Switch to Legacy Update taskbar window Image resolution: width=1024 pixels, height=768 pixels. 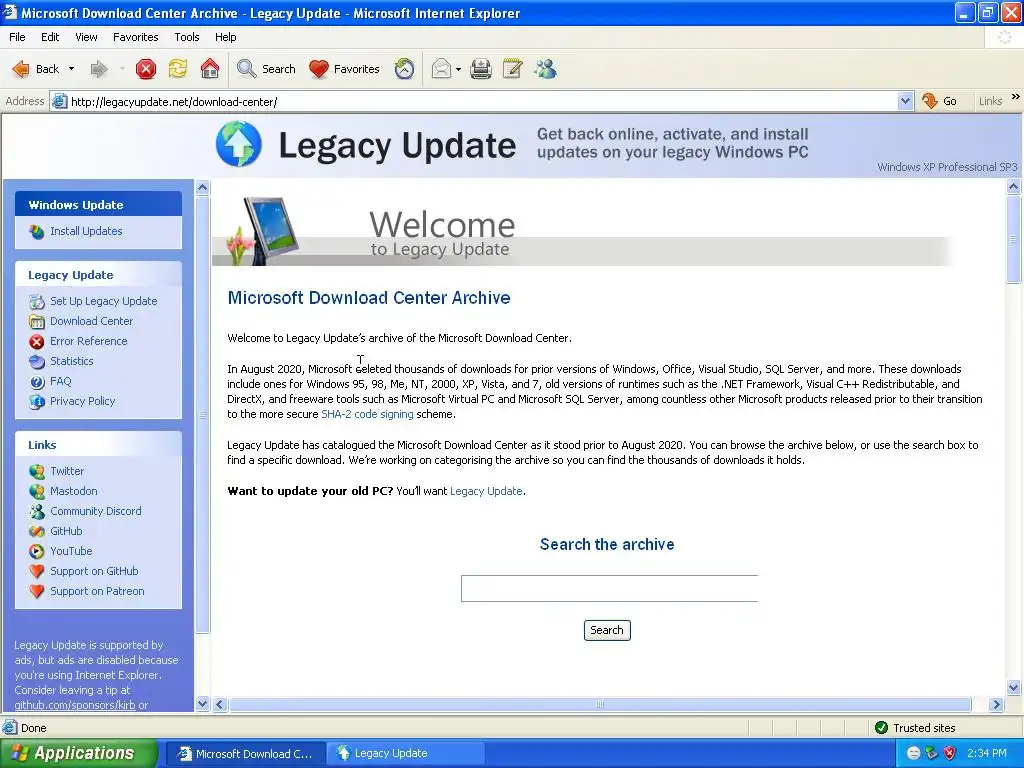(x=405, y=753)
